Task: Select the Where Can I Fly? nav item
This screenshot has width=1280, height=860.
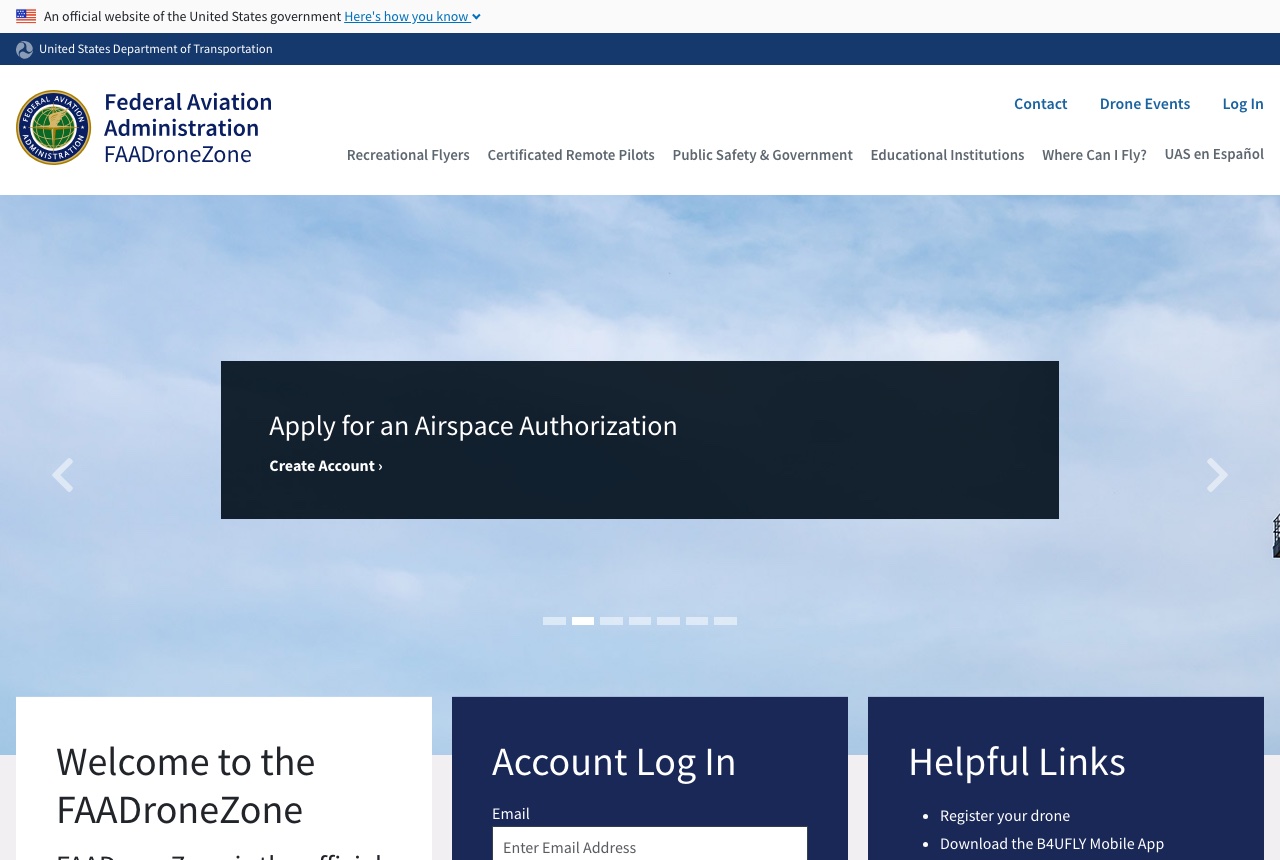Action: pyautogui.click(x=1094, y=155)
